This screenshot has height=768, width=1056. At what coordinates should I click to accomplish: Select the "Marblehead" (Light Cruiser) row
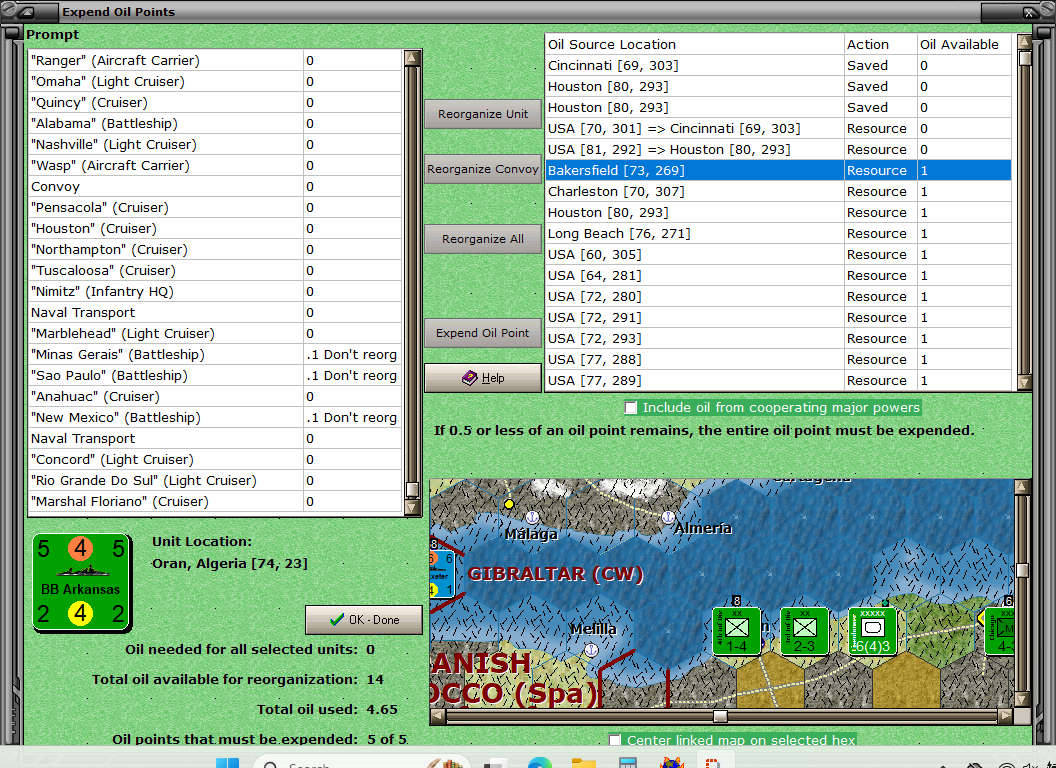216,333
